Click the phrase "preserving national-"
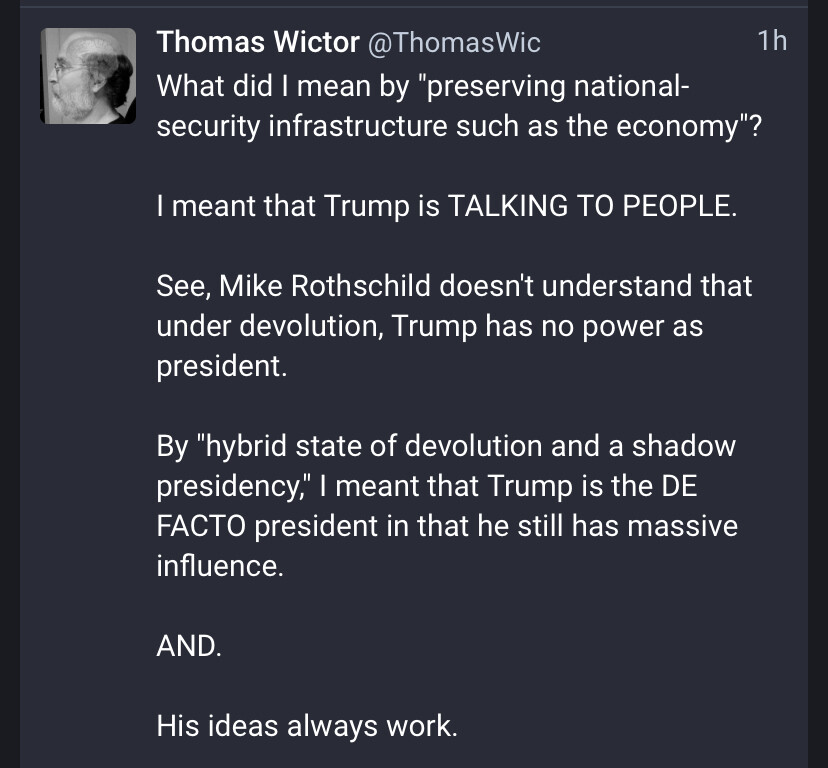Screen dimensions: 828x768 [x=558, y=86]
